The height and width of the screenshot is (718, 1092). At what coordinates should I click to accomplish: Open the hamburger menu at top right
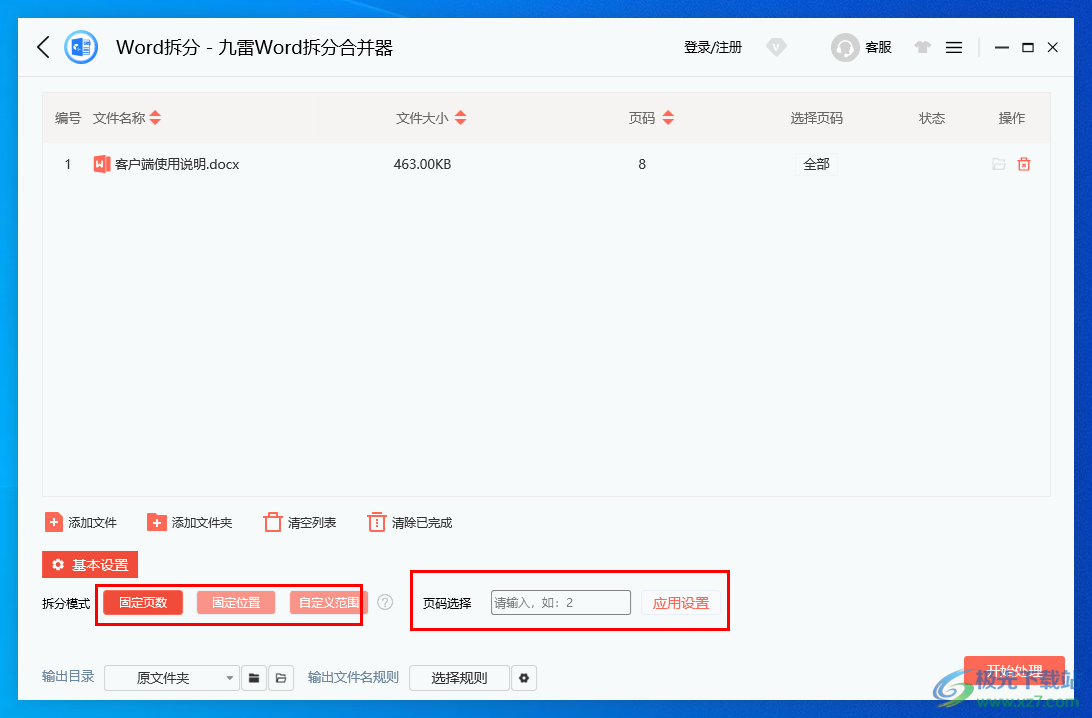(x=953, y=47)
